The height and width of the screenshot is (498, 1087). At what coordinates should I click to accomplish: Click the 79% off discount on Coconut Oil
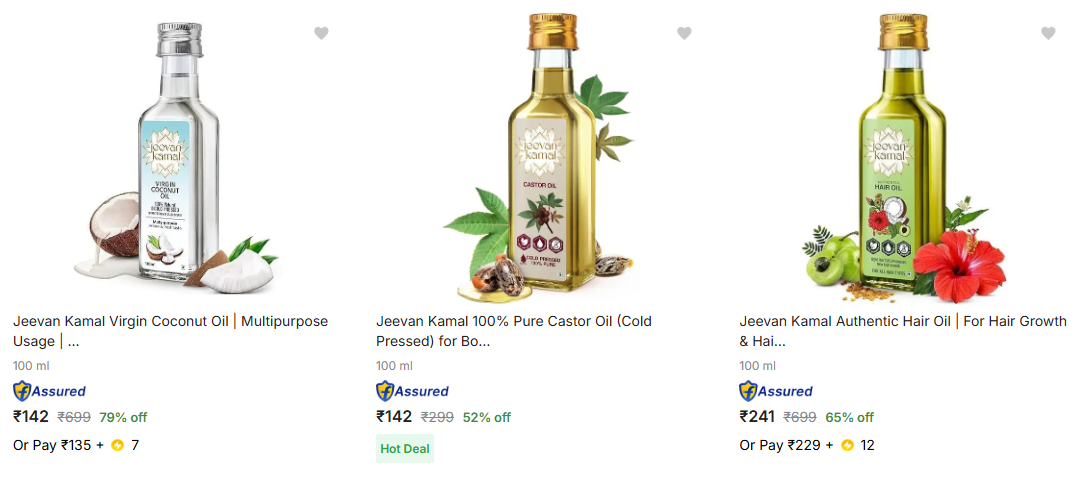pyautogui.click(x=123, y=417)
